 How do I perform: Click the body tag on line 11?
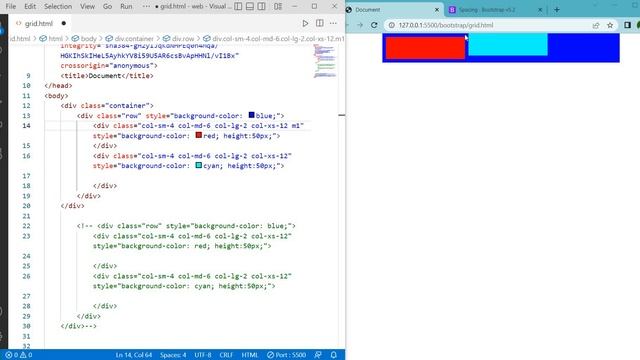pyautogui.click(x=56, y=96)
